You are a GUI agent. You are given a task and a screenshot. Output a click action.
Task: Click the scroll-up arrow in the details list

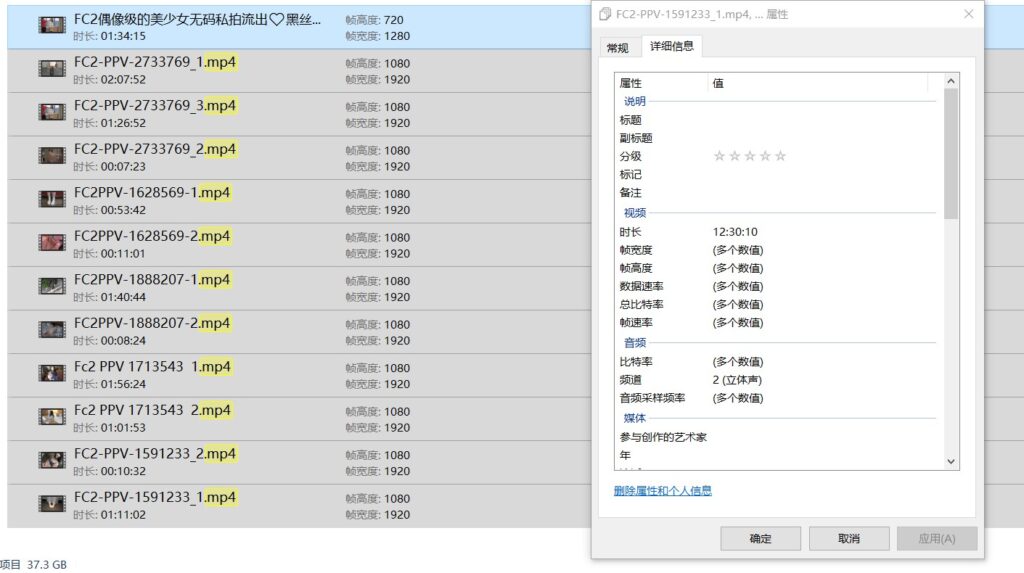pyautogui.click(x=951, y=81)
